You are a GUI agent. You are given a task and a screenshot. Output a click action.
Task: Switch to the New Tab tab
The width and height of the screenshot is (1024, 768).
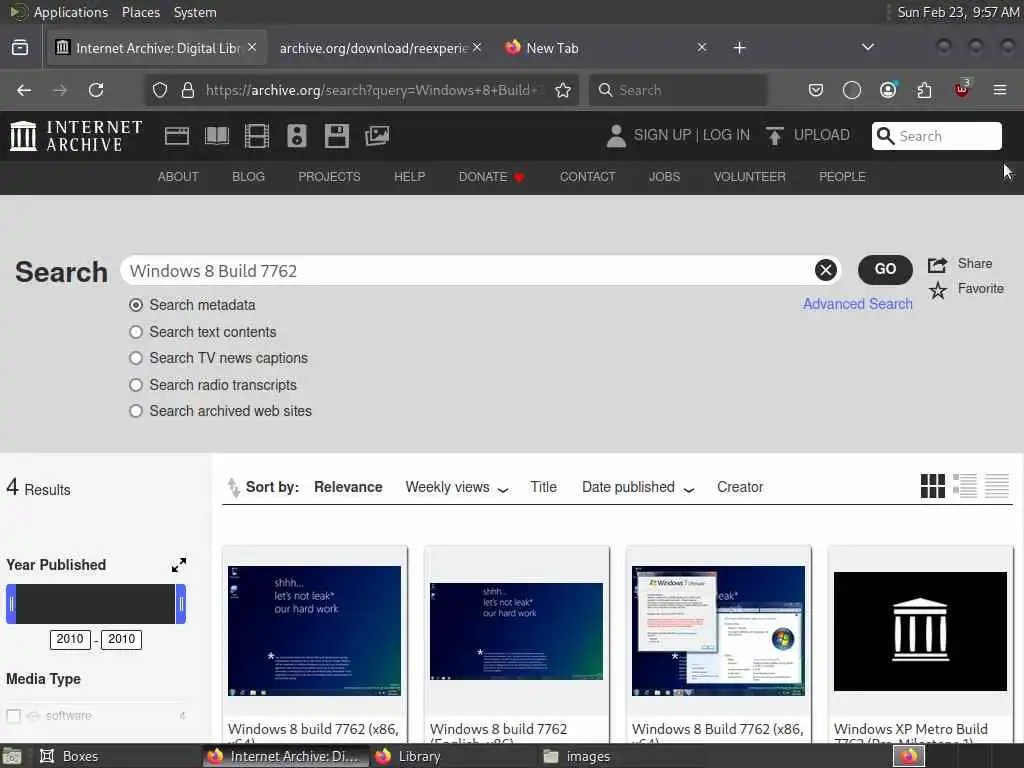(604, 48)
